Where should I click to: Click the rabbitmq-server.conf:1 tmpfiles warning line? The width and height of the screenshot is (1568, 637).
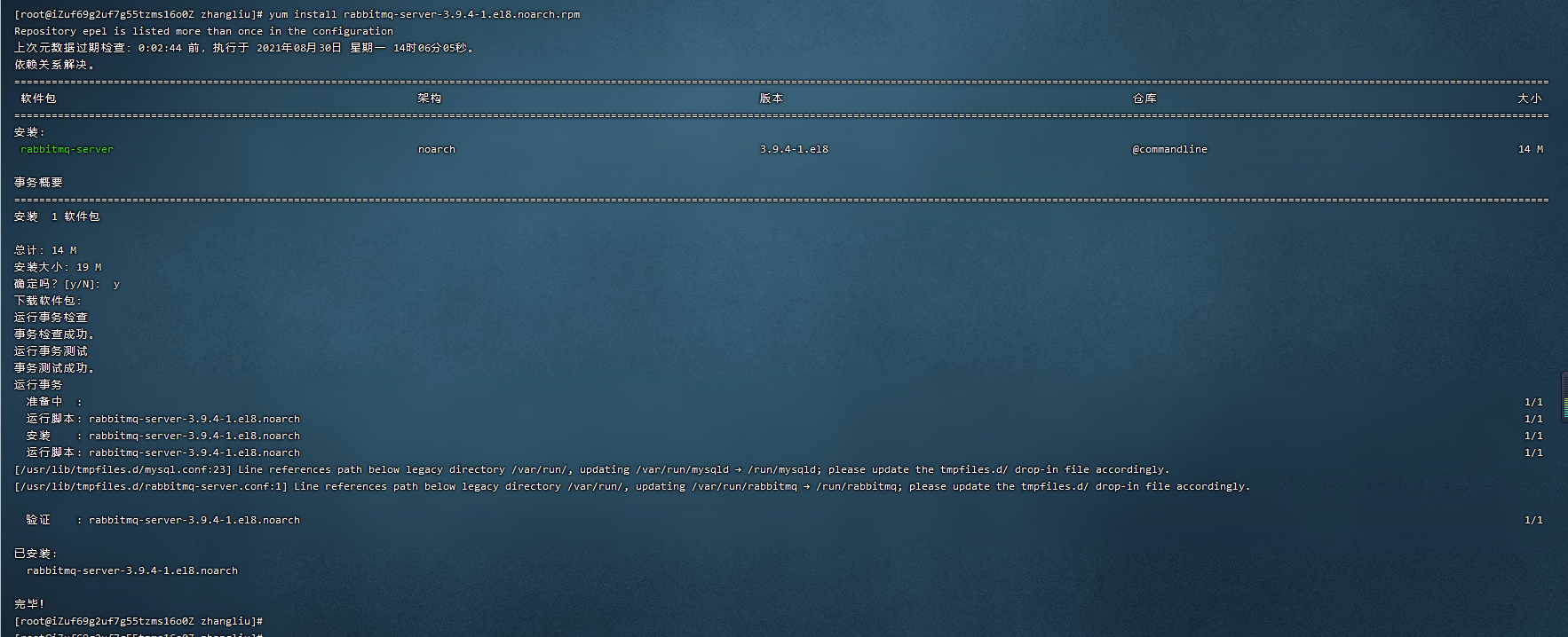point(632,486)
